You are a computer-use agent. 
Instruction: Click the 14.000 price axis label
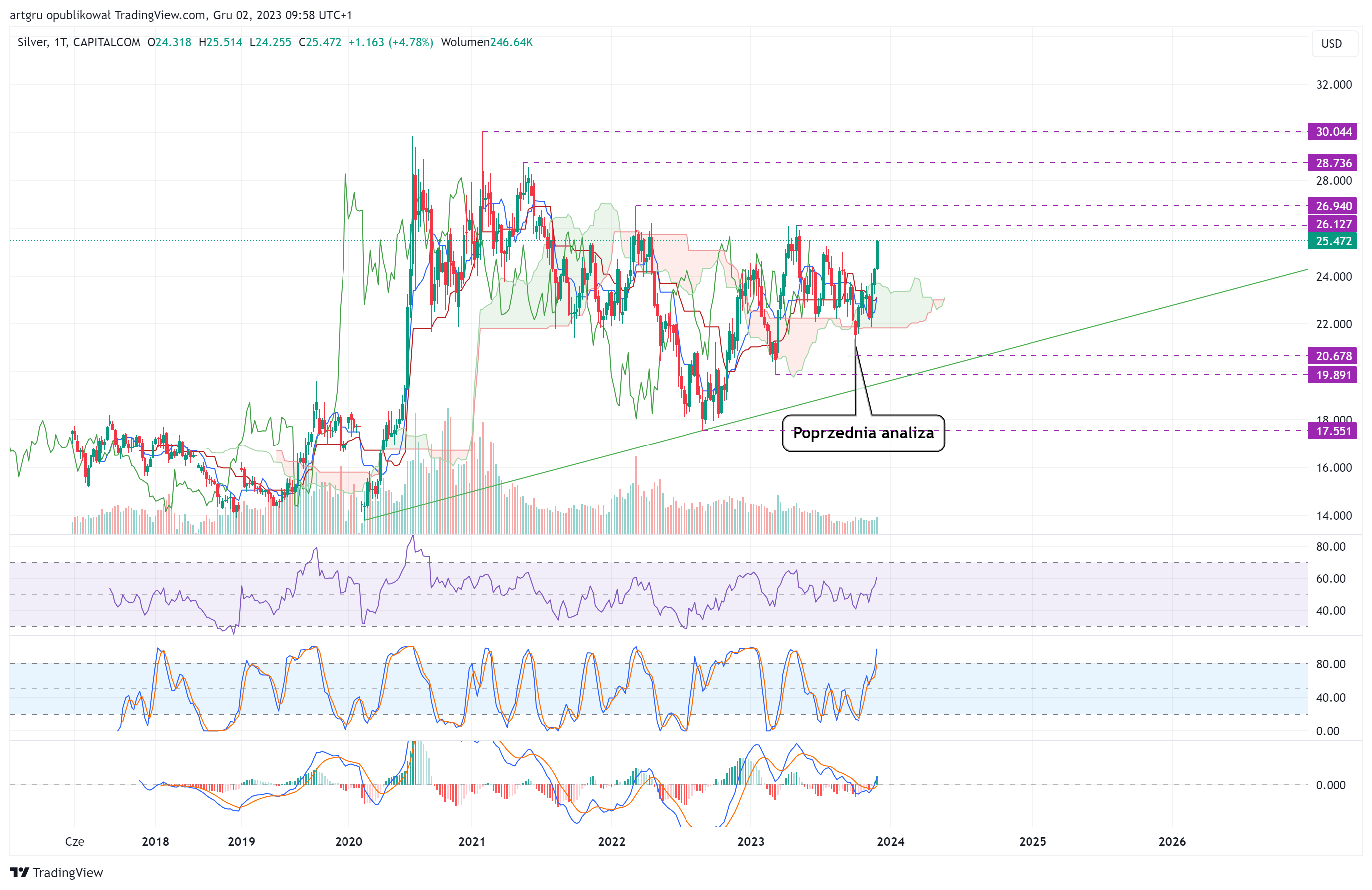pyautogui.click(x=1334, y=515)
